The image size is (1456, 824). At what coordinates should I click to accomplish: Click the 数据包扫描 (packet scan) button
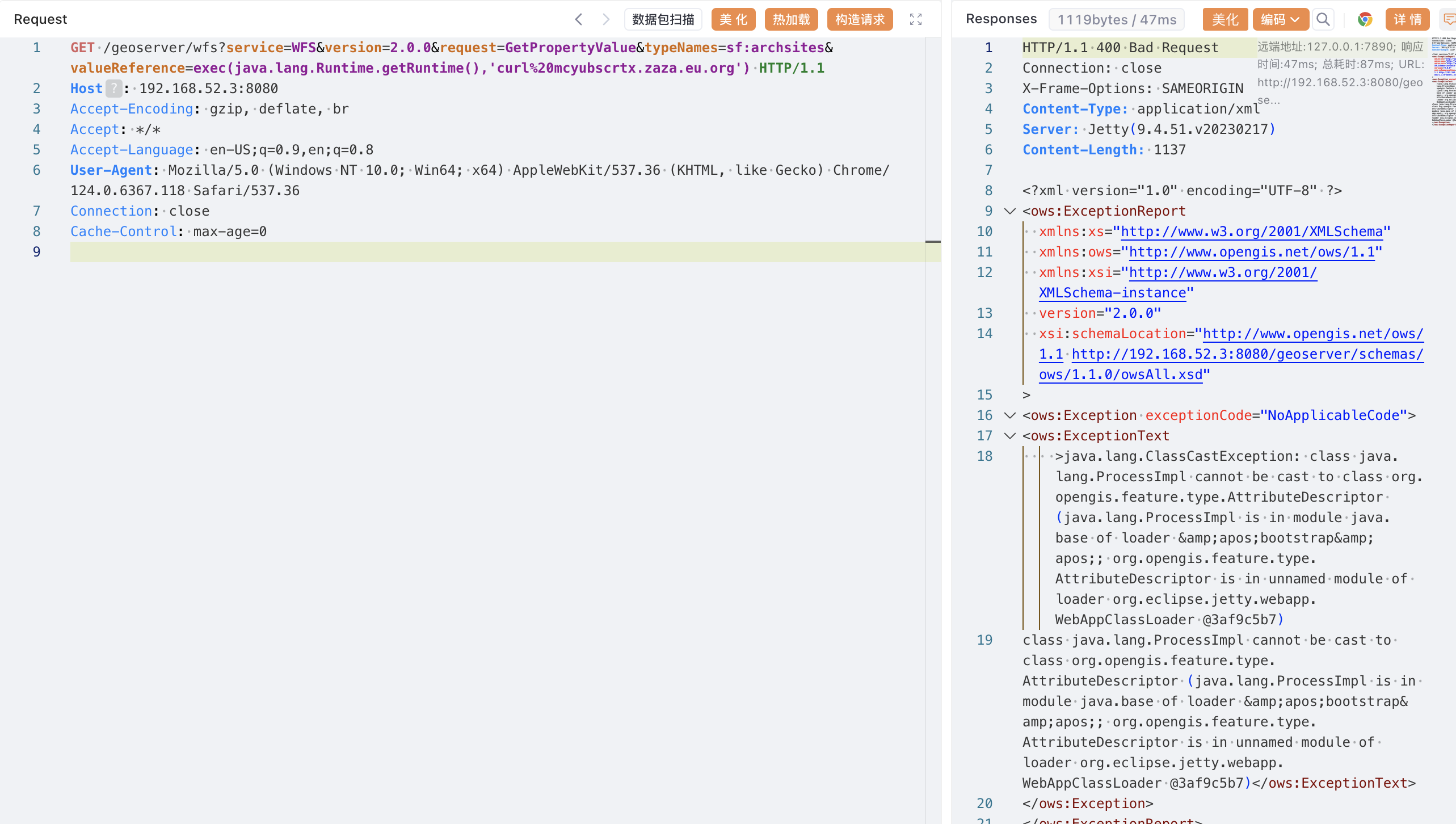663,19
